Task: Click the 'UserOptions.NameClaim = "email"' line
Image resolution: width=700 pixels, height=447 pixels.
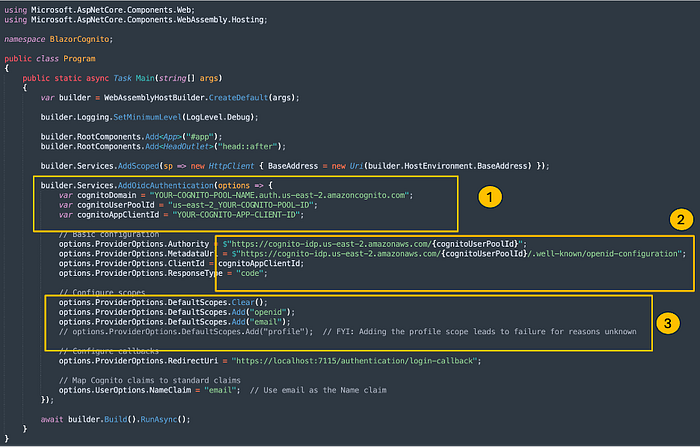Action: click(149, 390)
